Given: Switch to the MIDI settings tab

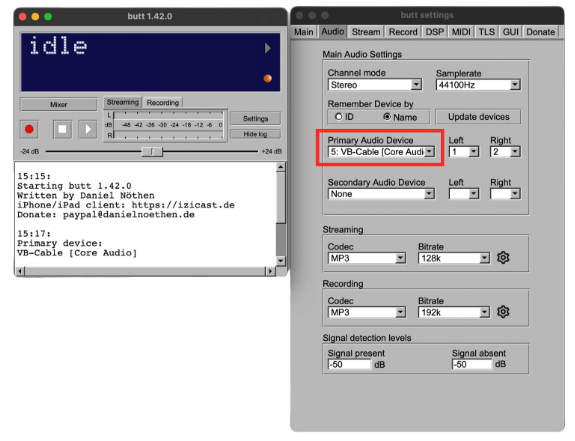Looking at the screenshot, I should pyautogui.click(x=461, y=32).
